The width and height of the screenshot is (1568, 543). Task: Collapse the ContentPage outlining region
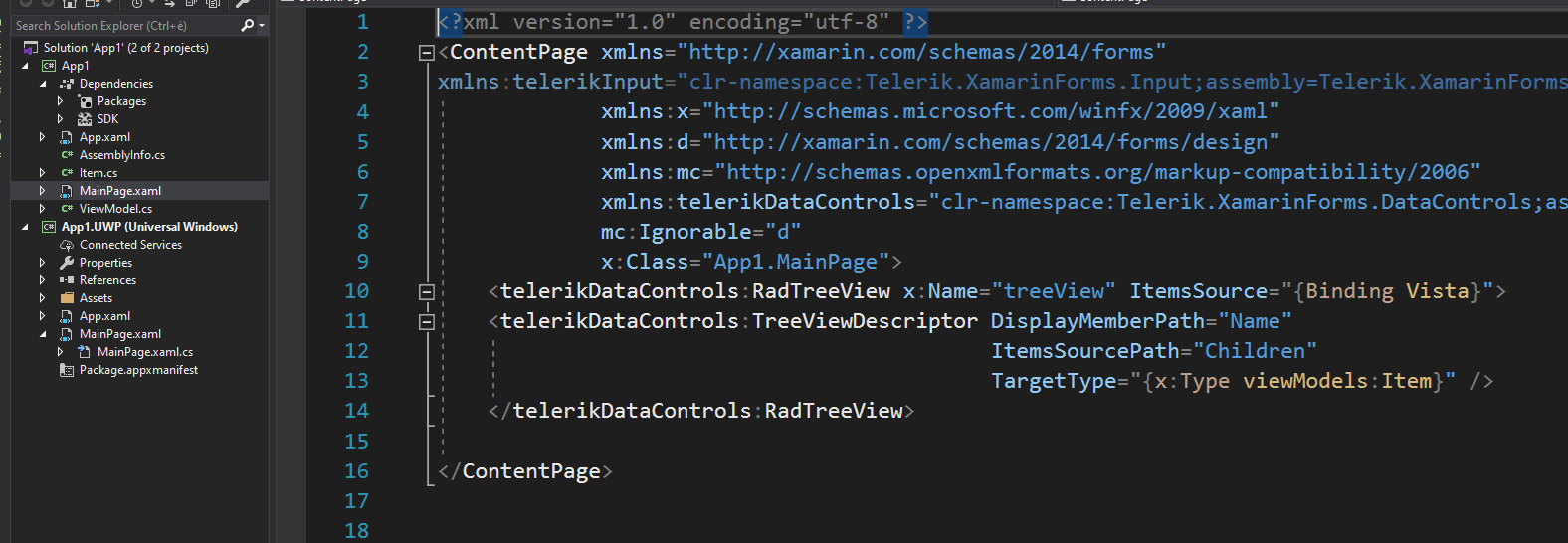click(x=427, y=53)
